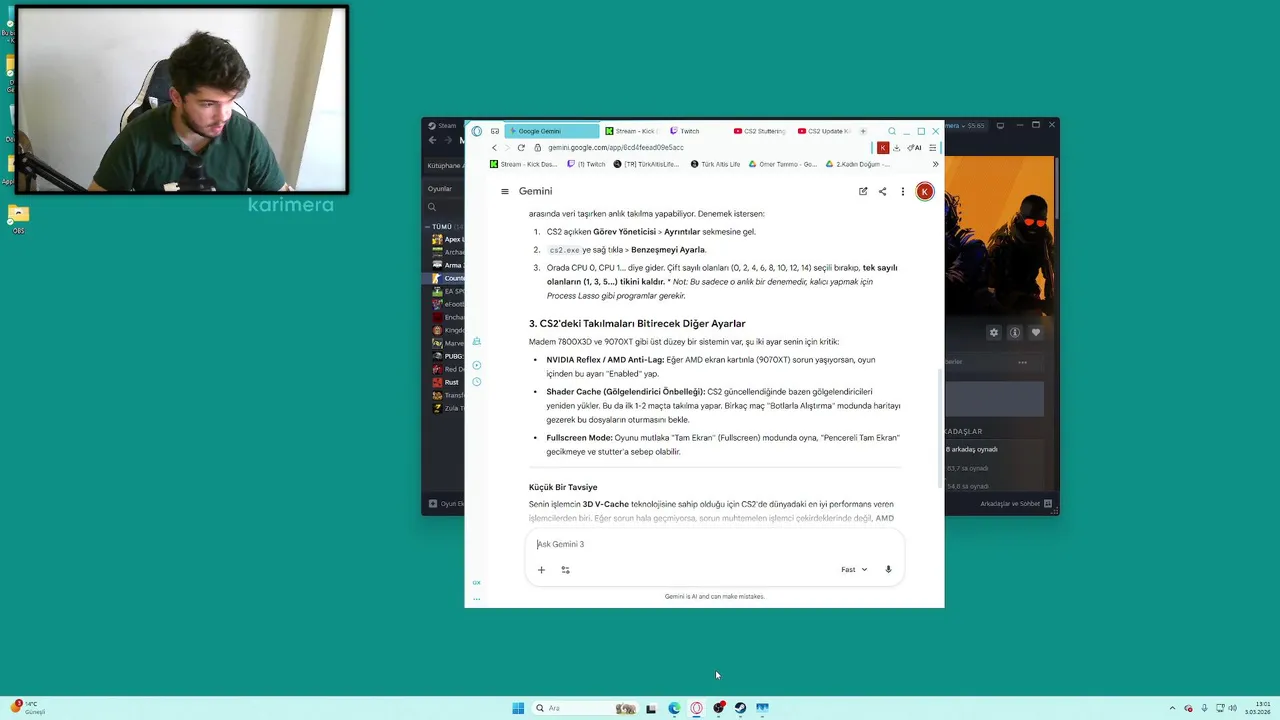
Task: Open the Opera sidebar three-dot setup
Action: coord(476,599)
